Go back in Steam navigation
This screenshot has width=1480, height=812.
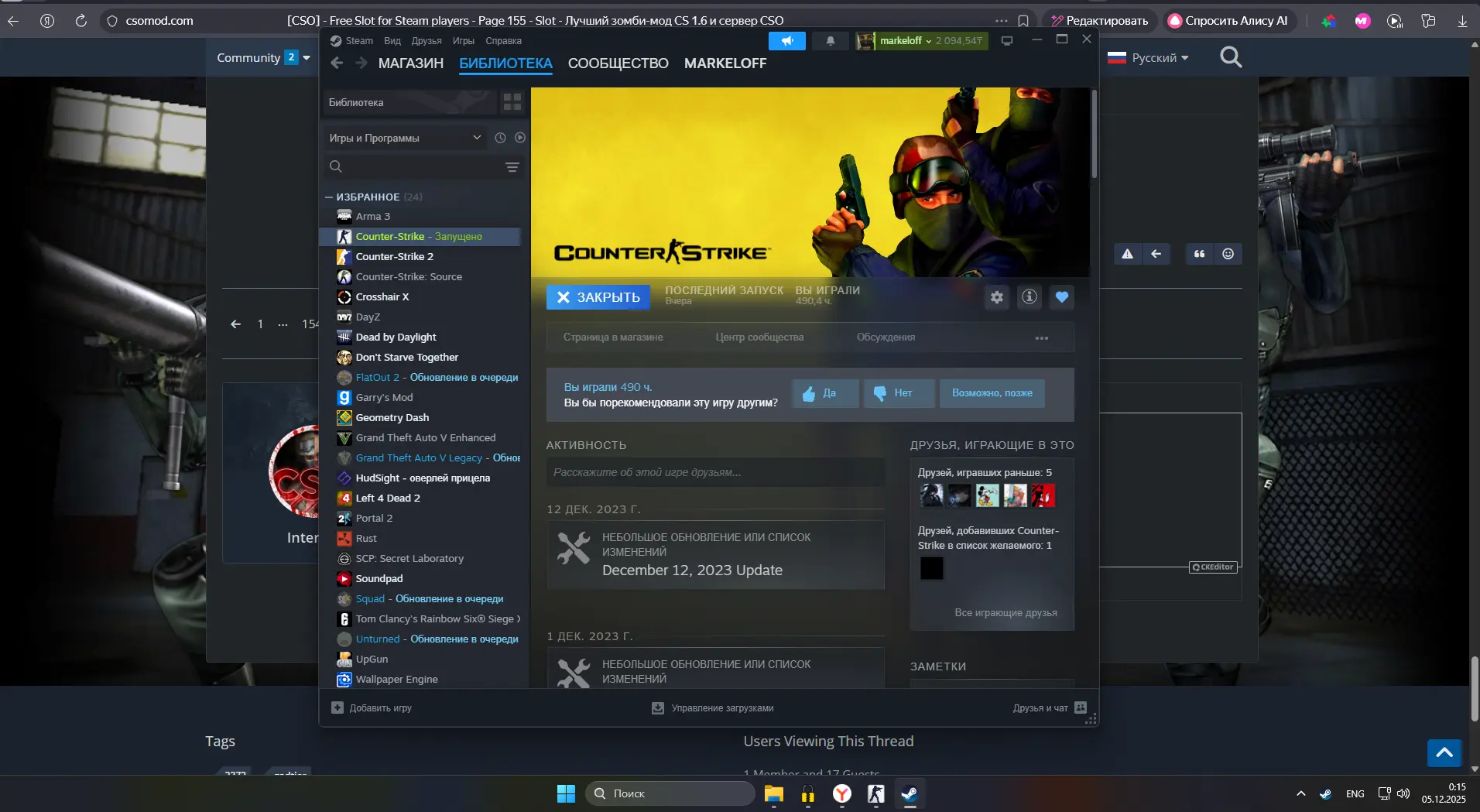(x=337, y=63)
